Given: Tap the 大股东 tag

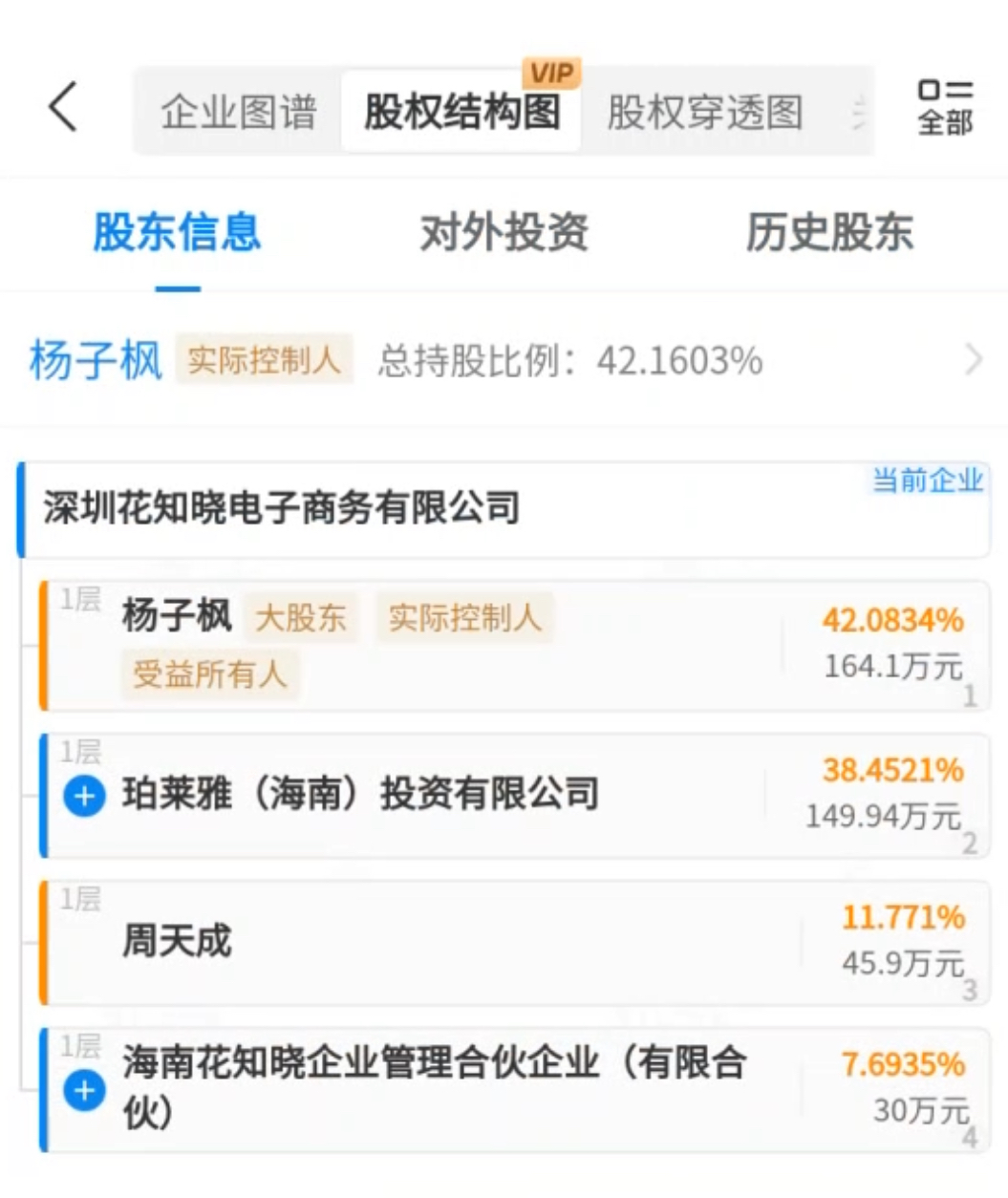Looking at the screenshot, I should click(300, 618).
